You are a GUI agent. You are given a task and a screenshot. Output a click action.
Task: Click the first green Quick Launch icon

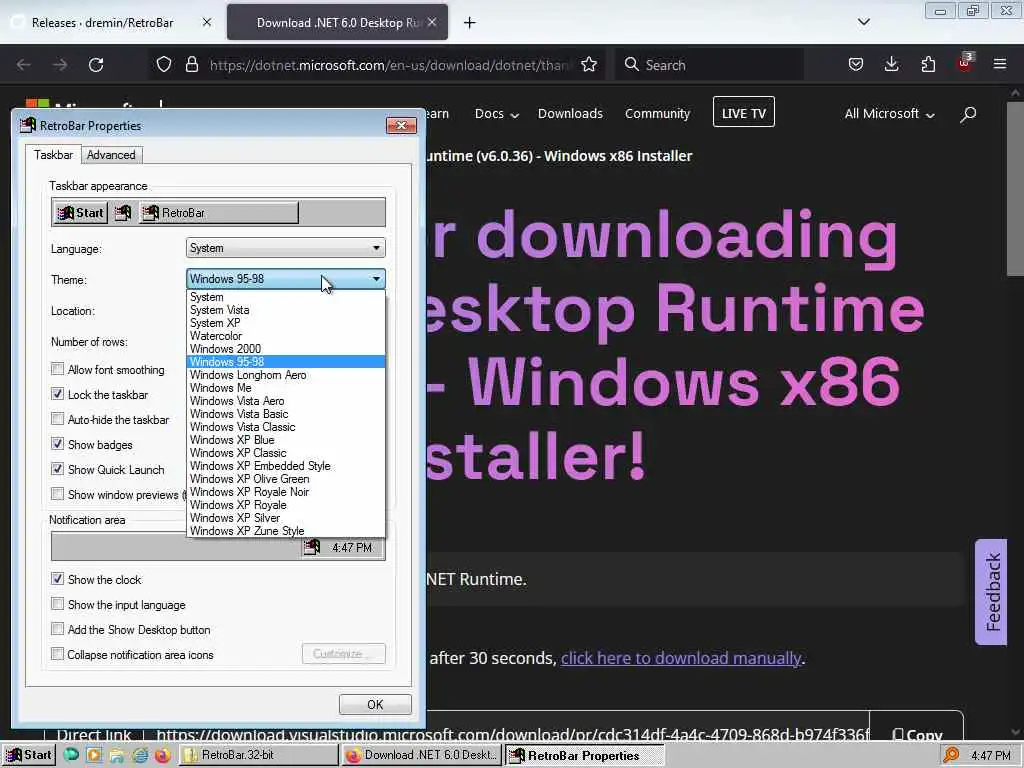click(71, 755)
